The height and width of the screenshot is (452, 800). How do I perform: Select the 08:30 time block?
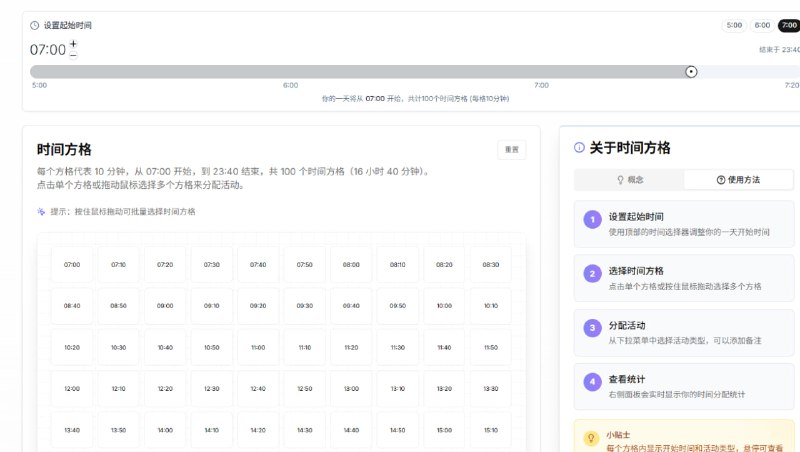[x=491, y=265]
